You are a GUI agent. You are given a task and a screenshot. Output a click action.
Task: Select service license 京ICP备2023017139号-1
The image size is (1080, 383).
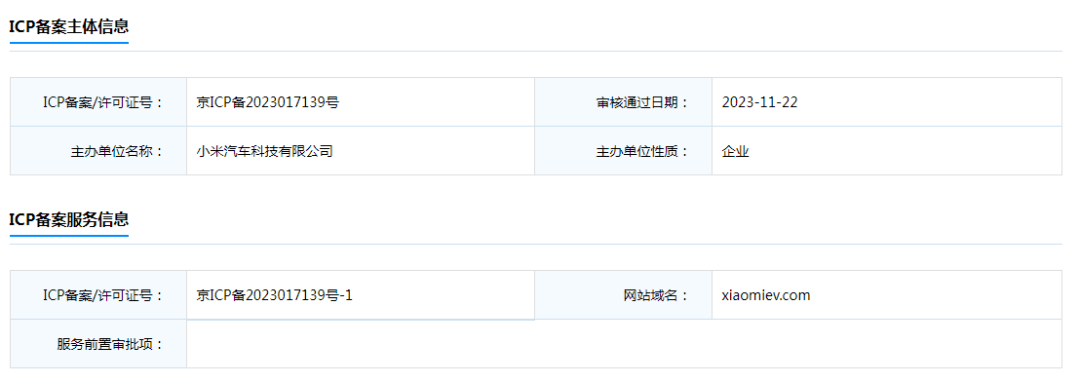point(275,296)
